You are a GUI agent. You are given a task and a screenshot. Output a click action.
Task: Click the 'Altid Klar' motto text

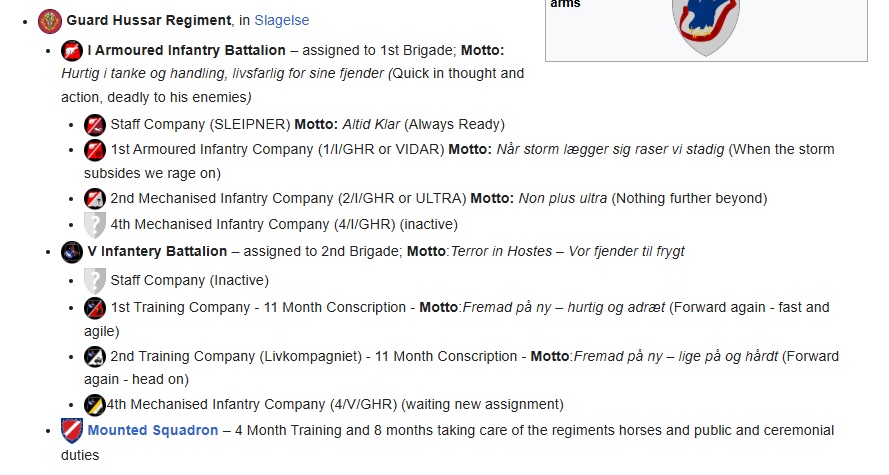click(371, 124)
